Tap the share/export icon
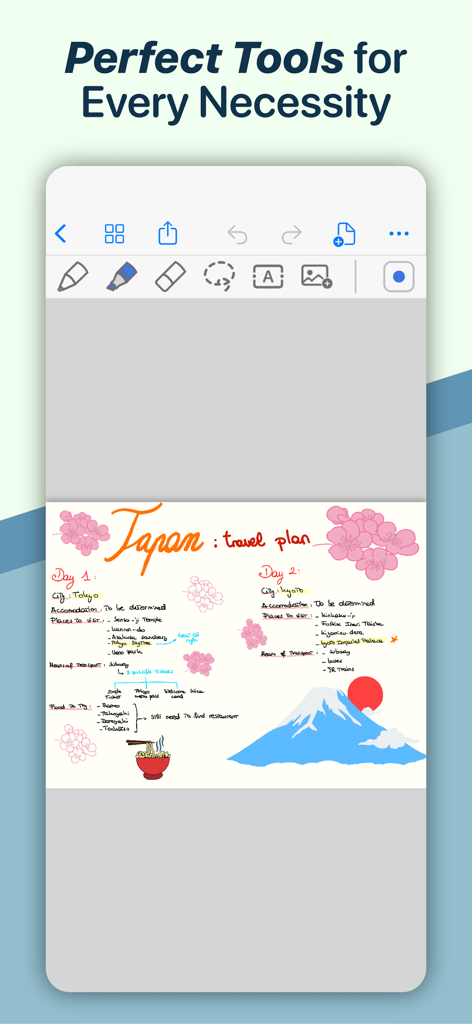The width and height of the screenshot is (472, 1024). [168, 233]
